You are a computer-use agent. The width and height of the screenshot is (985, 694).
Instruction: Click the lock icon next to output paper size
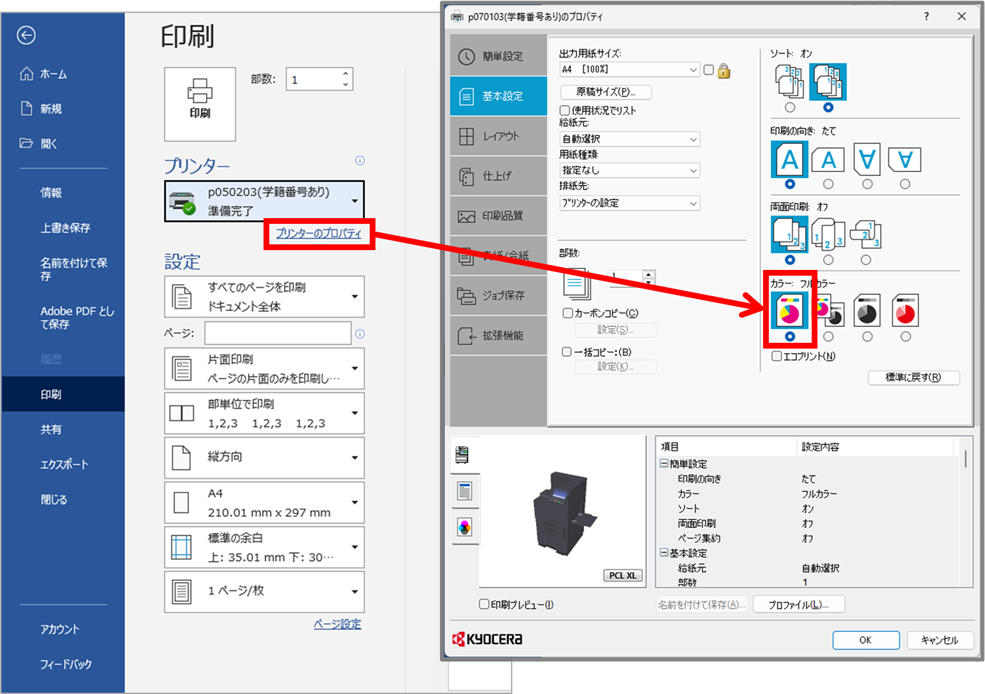724,70
